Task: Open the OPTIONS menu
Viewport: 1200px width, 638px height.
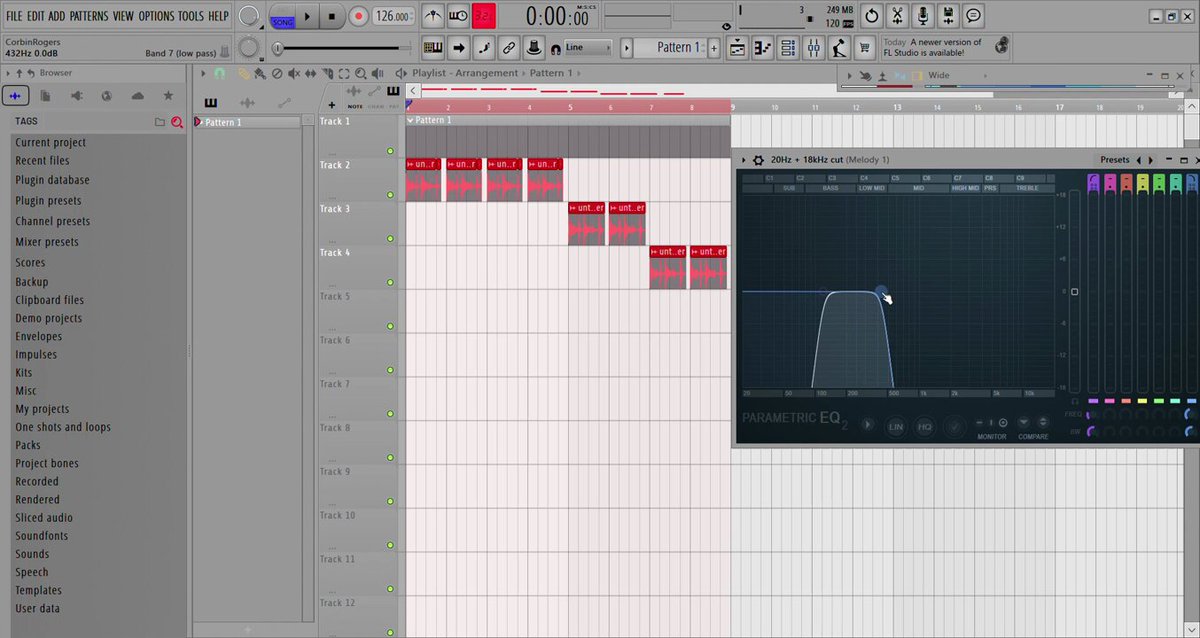Action: [156, 16]
